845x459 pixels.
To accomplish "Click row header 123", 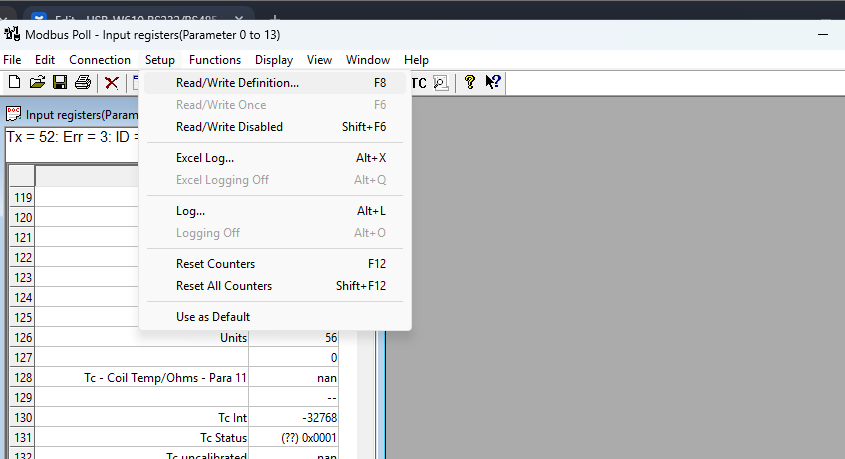I will (x=23, y=277).
